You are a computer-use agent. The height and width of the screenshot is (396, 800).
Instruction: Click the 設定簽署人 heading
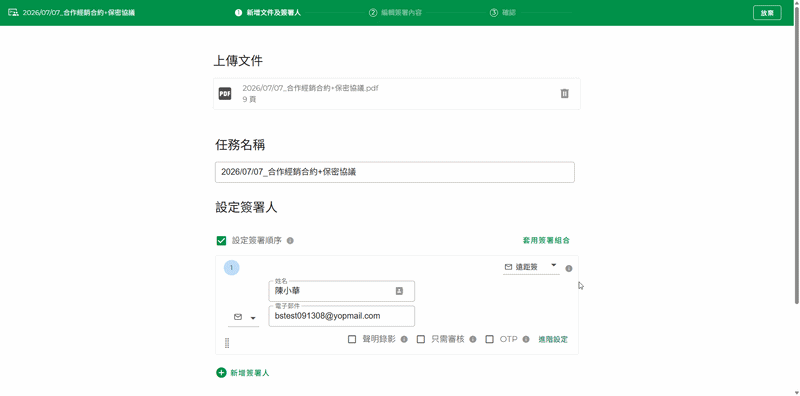coord(246,207)
